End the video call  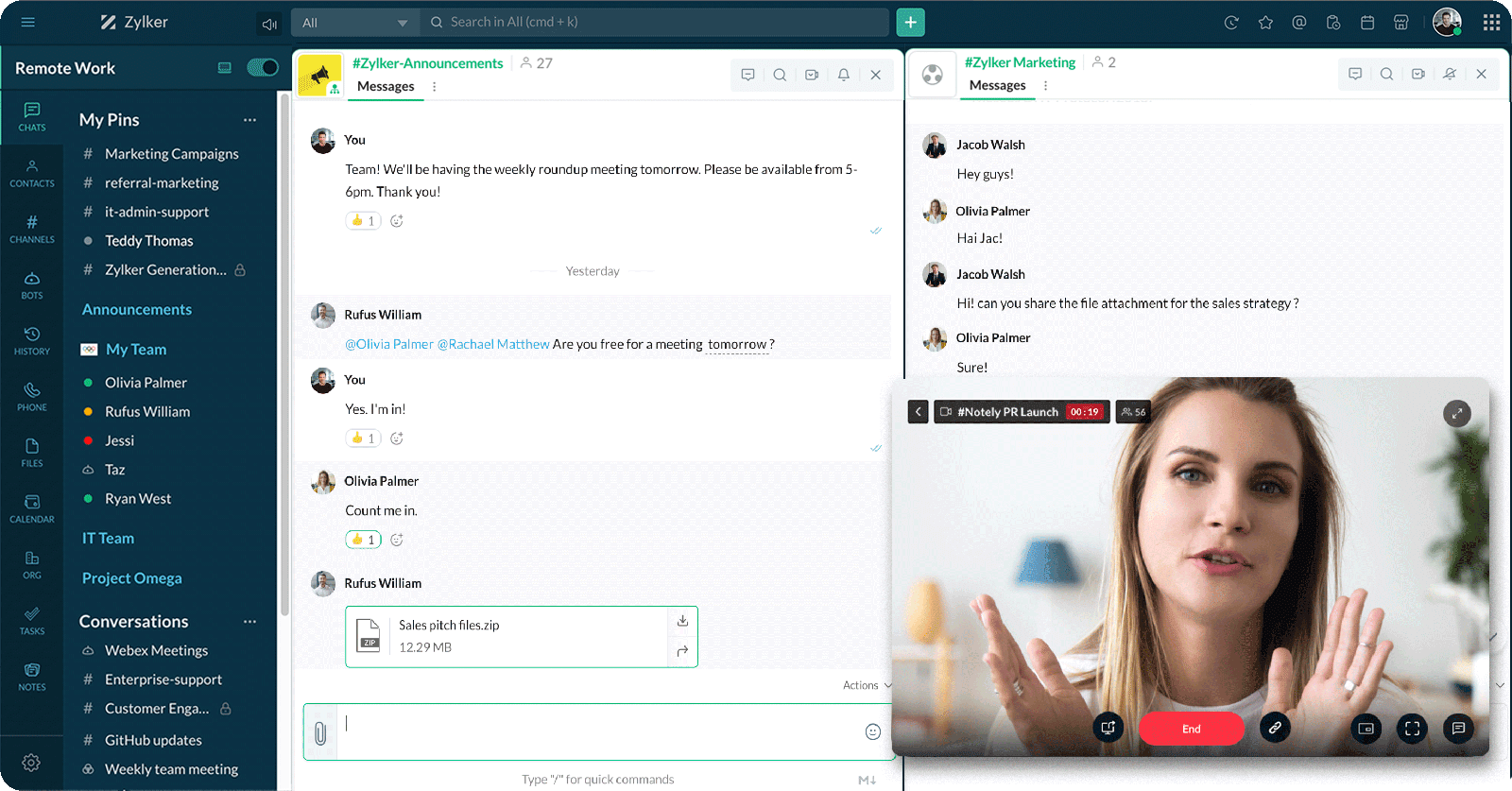tap(1191, 729)
